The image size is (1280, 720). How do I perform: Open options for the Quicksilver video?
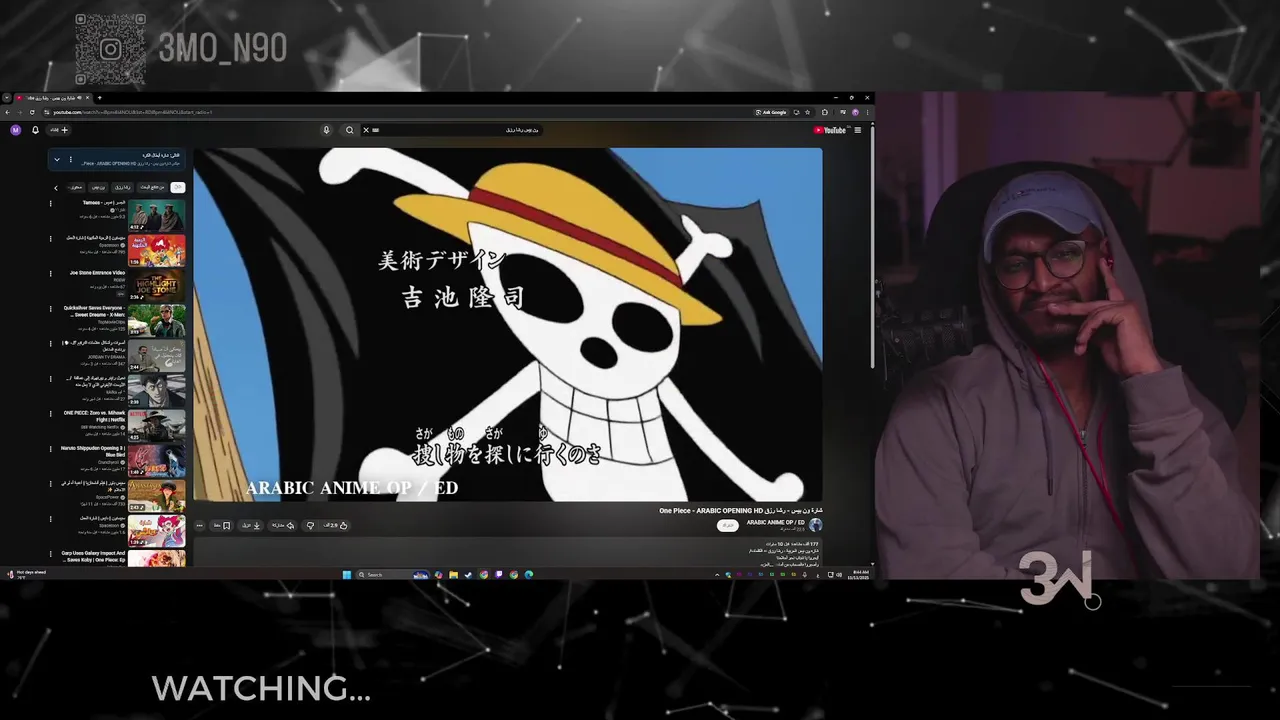[x=51, y=308]
